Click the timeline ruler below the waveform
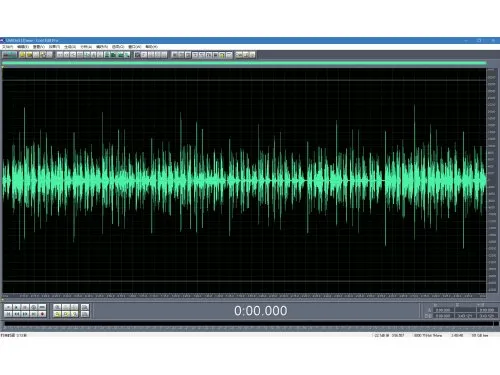Viewport: 500px width, 375px height. tap(244, 296)
